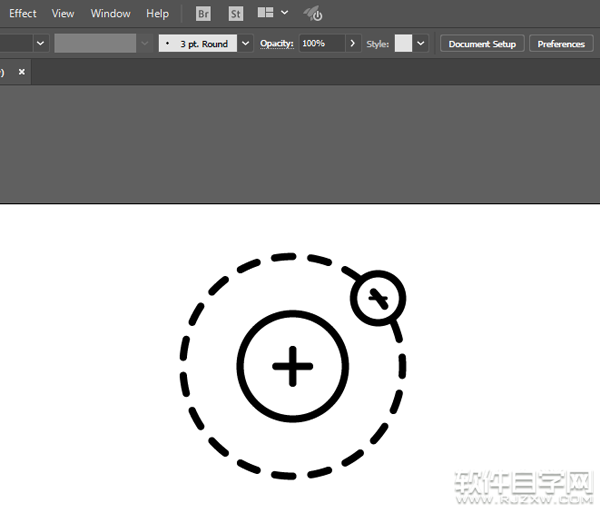Click the Preferences button

point(561,44)
